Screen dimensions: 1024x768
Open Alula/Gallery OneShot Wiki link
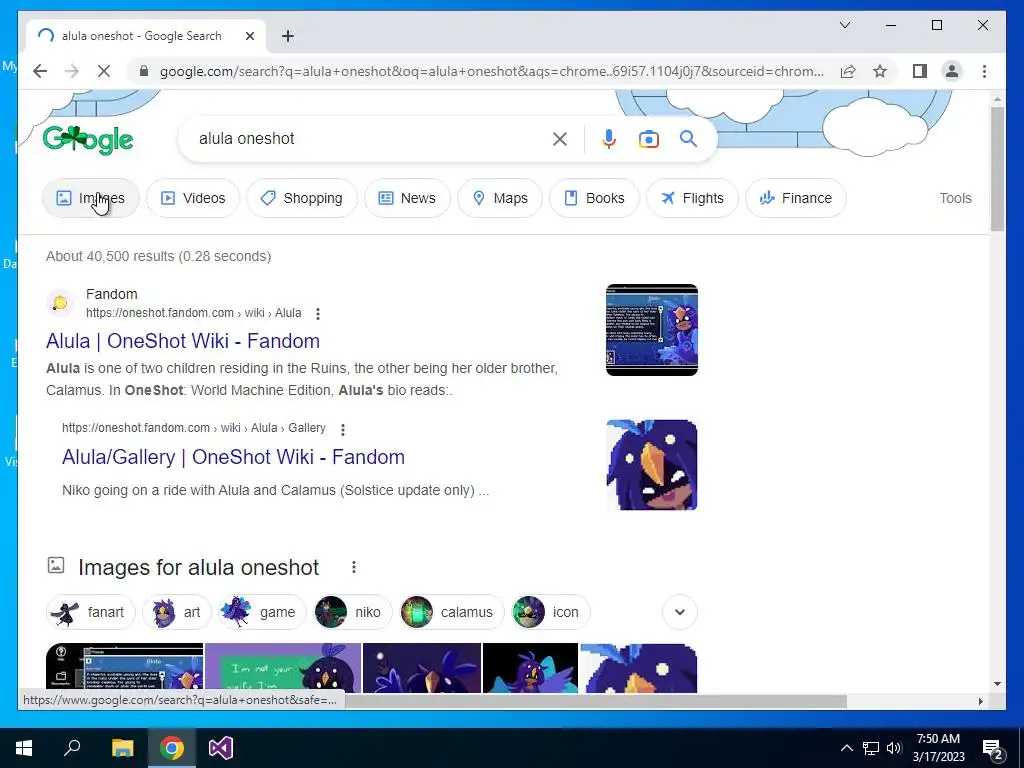(233, 456)
